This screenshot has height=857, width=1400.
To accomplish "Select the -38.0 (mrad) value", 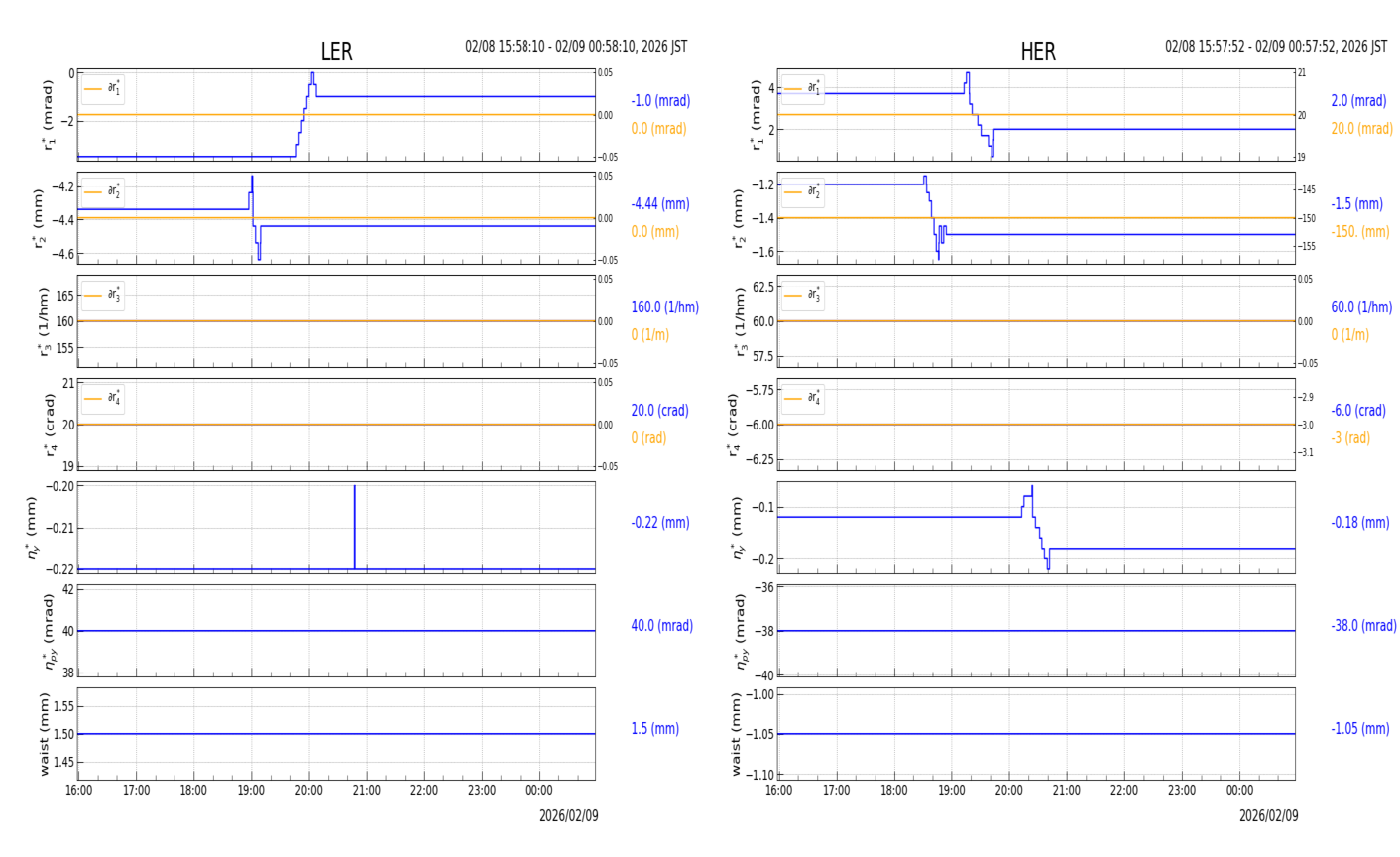I will [x=1364, y=626].
